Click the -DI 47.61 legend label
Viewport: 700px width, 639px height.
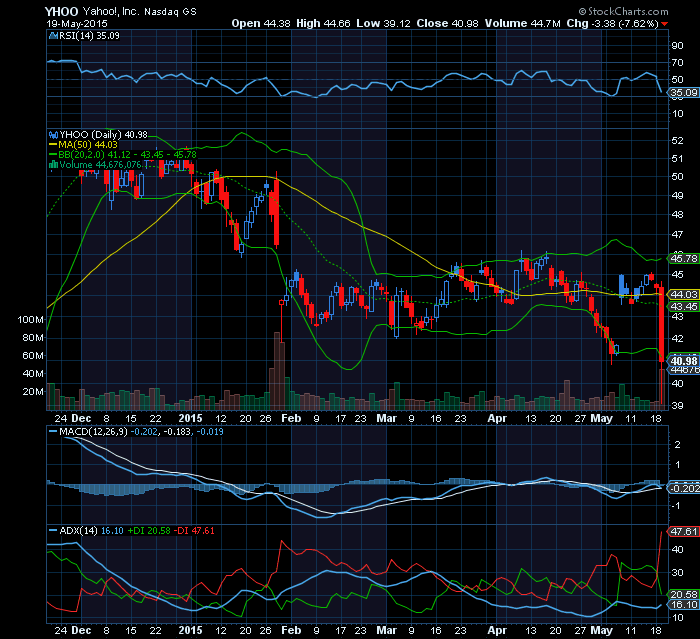194,531
